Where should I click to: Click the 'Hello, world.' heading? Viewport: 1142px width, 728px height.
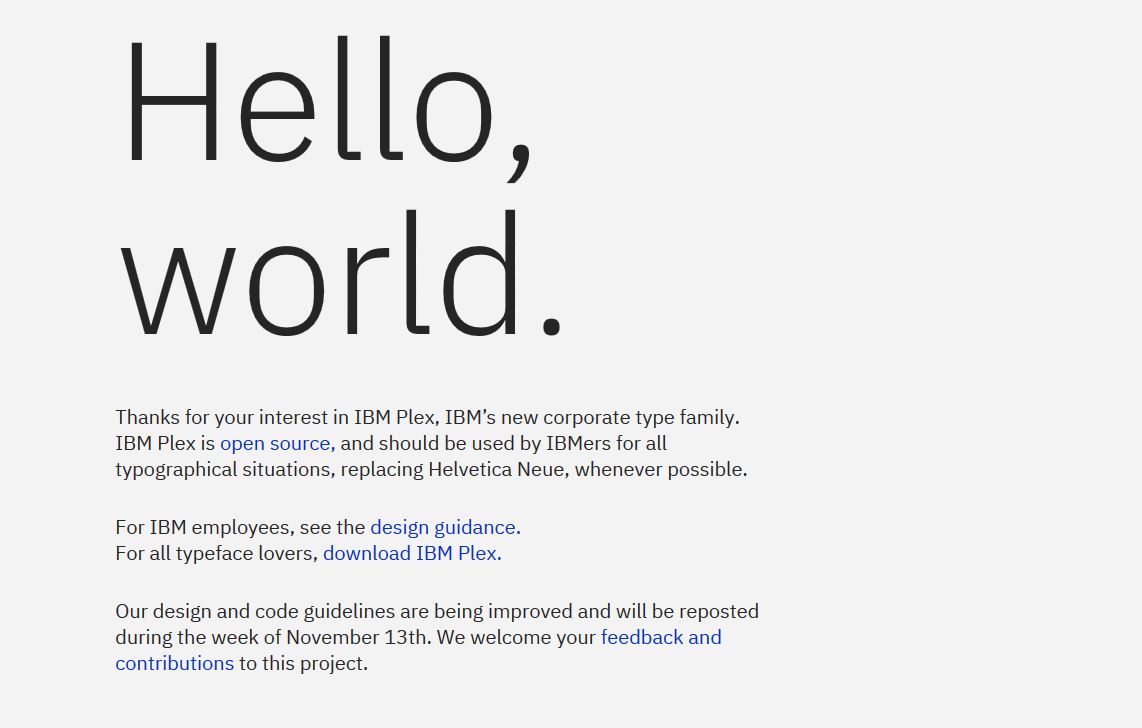click(x=342, y=186)
